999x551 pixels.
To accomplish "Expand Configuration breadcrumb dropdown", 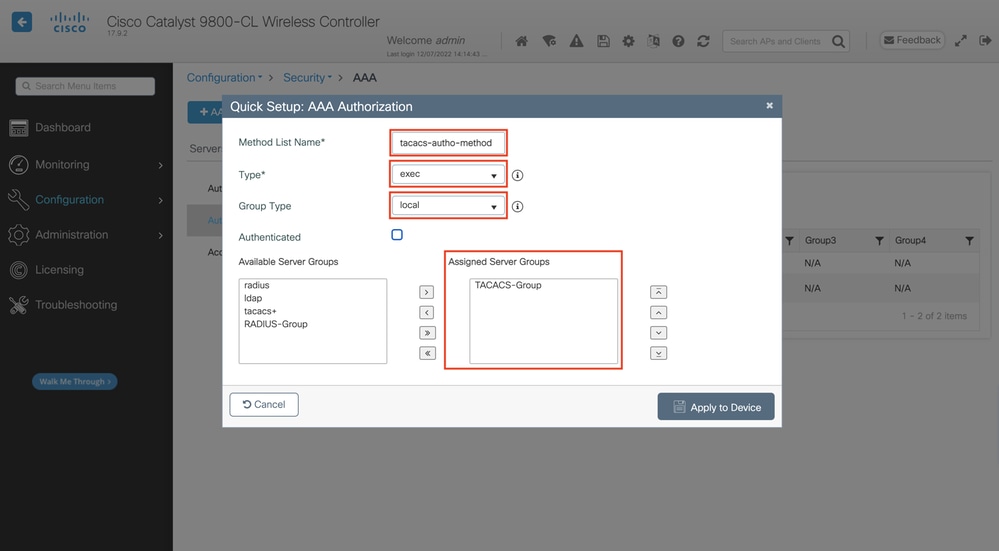I will click(x=224, y=78).
